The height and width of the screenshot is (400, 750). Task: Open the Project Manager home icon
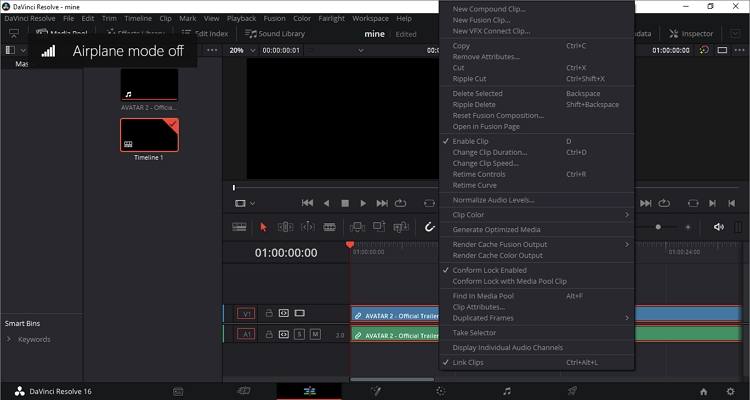[704, 391]
